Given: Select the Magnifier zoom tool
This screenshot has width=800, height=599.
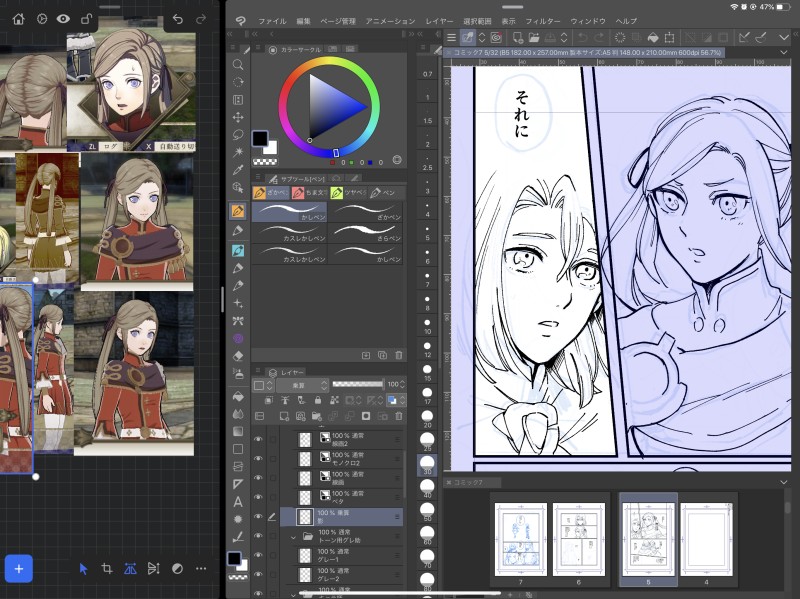Looking at the screenshot, I should click(238, 64).
